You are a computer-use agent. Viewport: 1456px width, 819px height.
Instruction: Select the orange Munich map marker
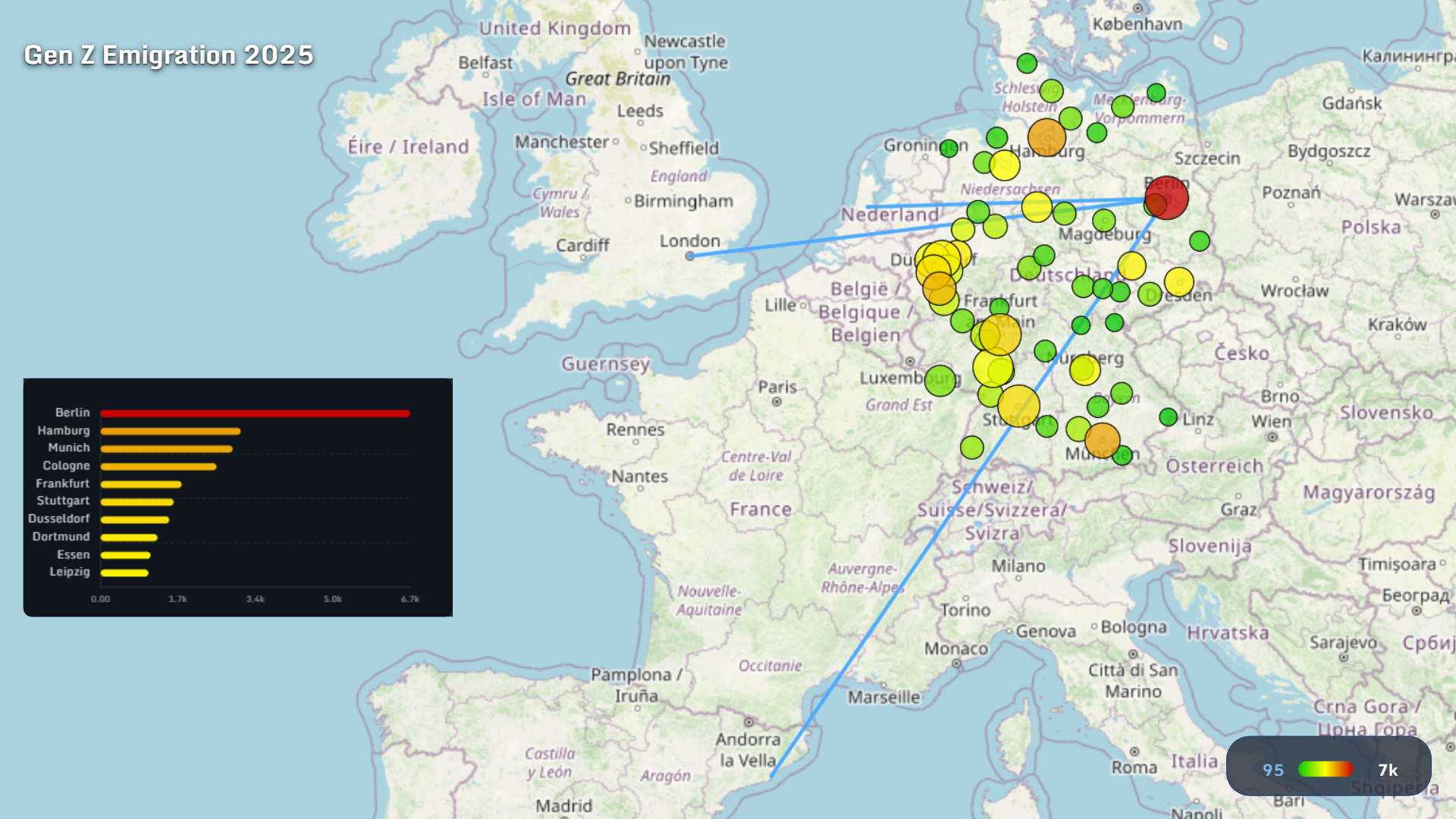pos(1101,440)
